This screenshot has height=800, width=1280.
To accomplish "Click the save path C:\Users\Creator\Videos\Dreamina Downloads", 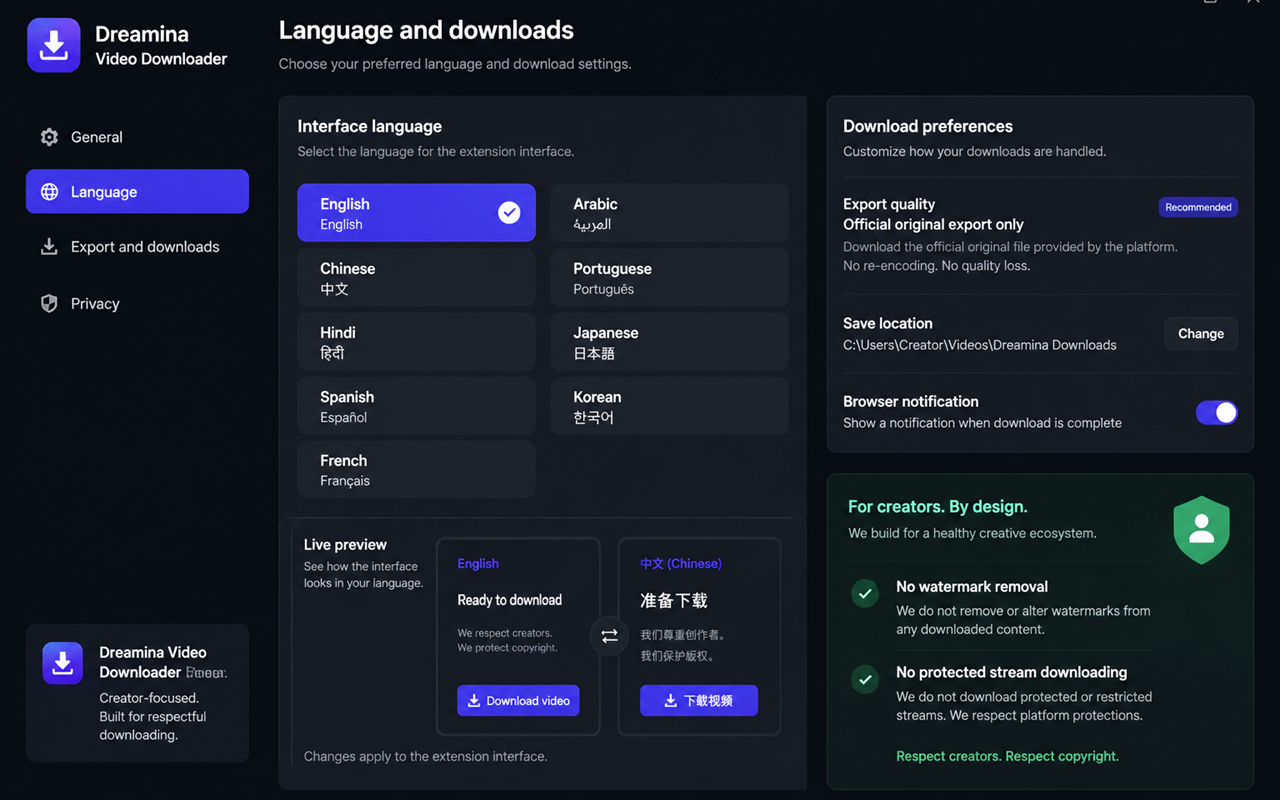I will coord(980,345).
